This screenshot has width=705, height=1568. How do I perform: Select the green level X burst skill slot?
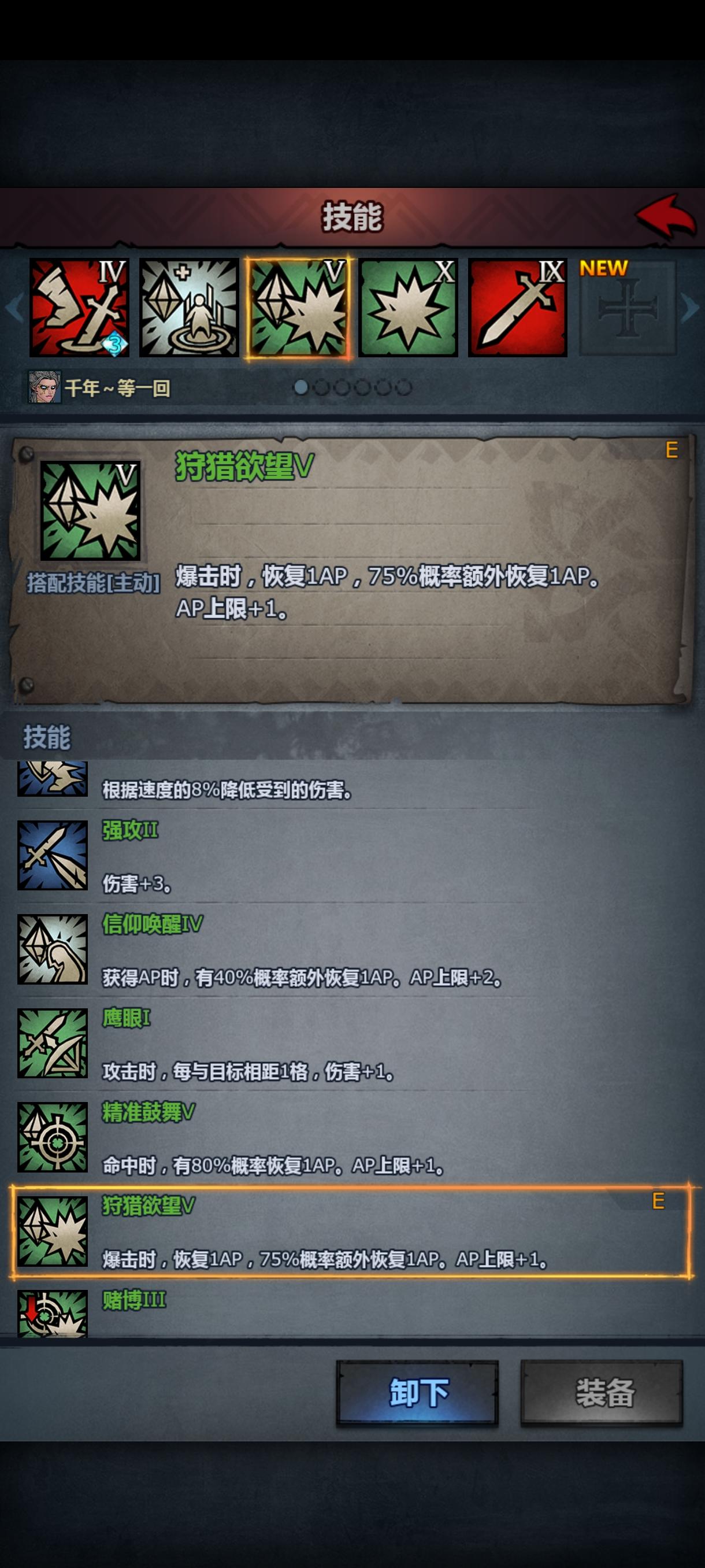tap(407, 308)
